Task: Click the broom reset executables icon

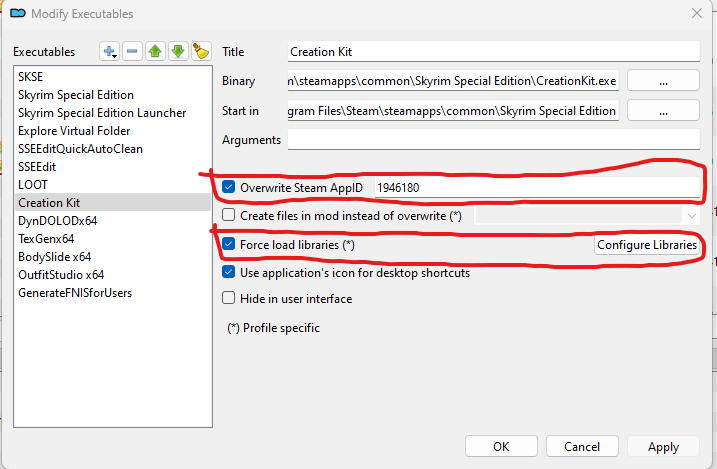Action: 200,51
